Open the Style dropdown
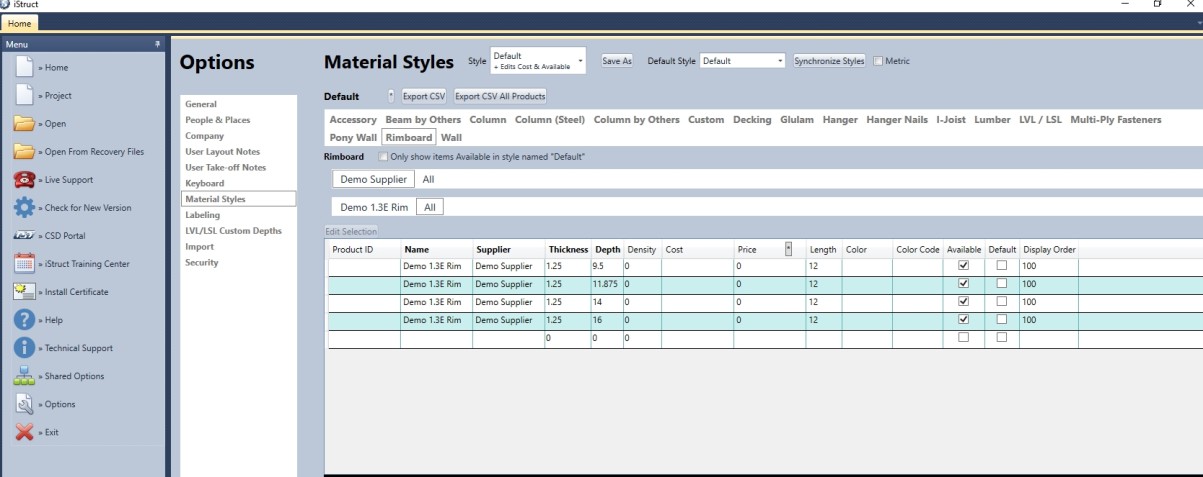Viewport: 1203px width, 477px height. coord(580,61)
